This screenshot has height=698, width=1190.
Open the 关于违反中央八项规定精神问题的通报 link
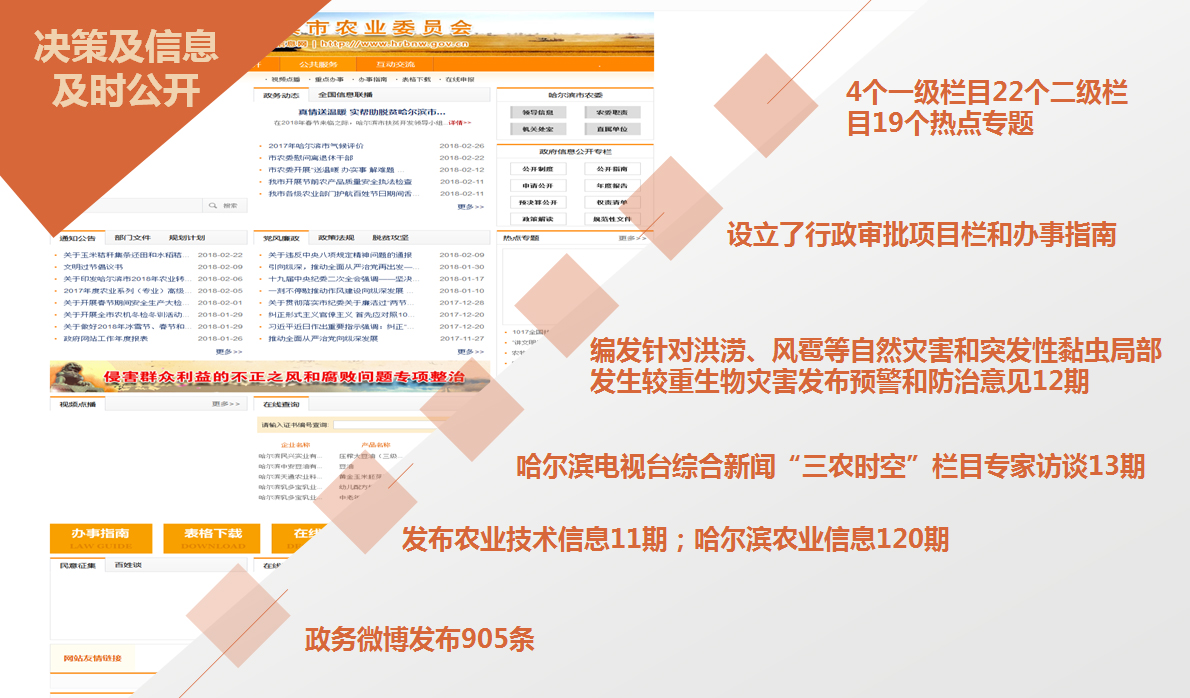[340, 255]
